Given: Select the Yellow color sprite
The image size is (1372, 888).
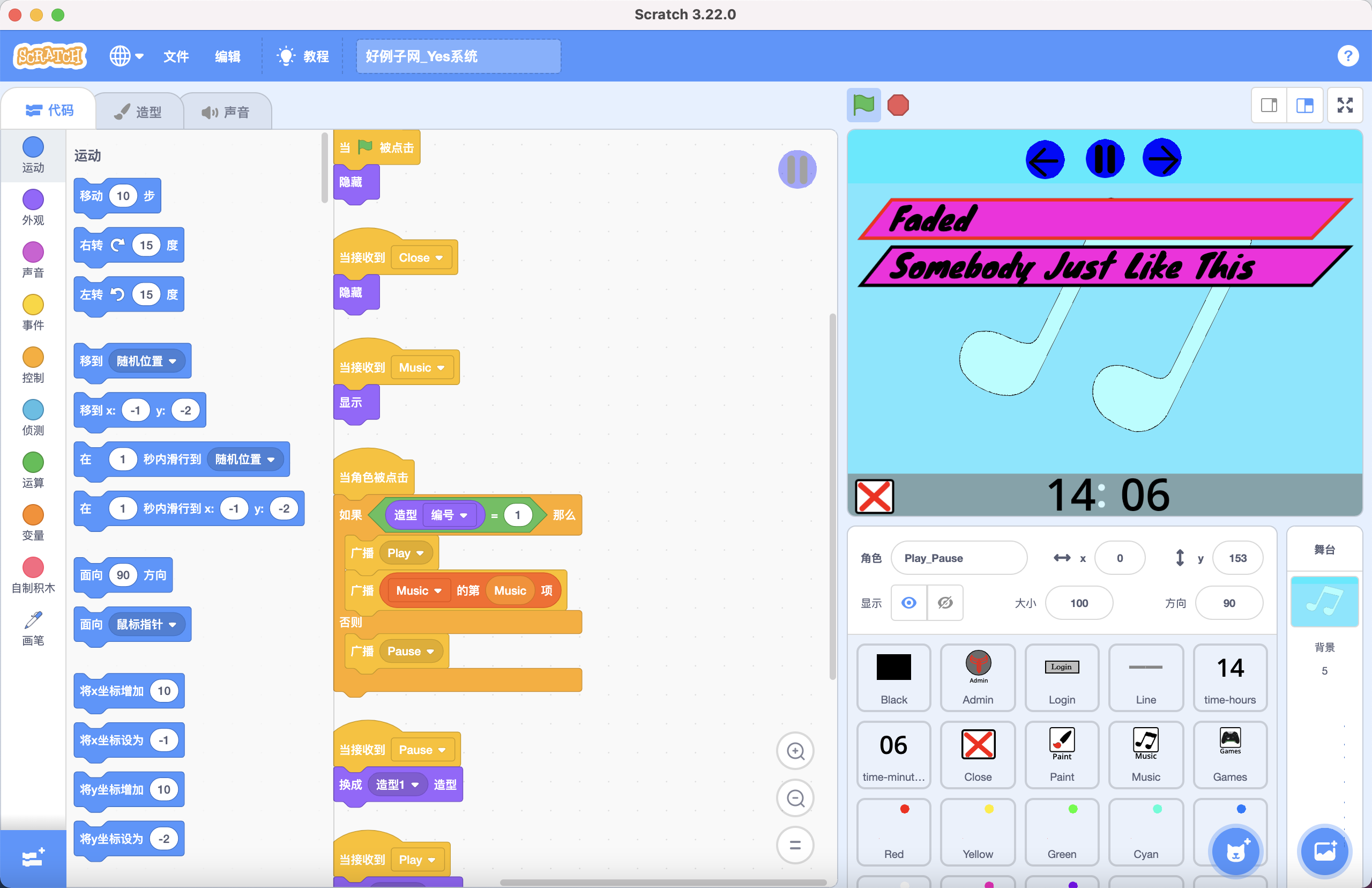Looking at the screenshot, I should point(978,832).
